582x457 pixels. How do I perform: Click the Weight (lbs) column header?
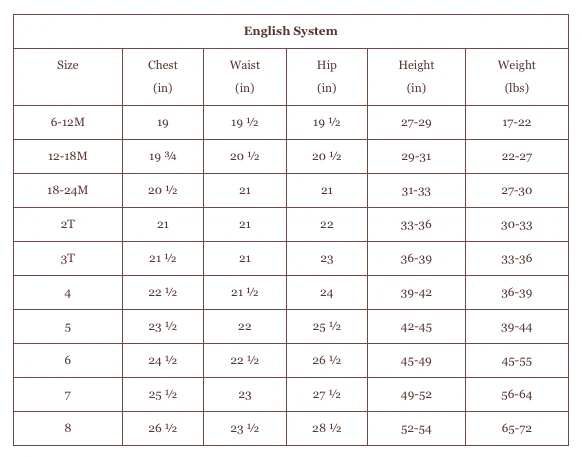point(517,76)
